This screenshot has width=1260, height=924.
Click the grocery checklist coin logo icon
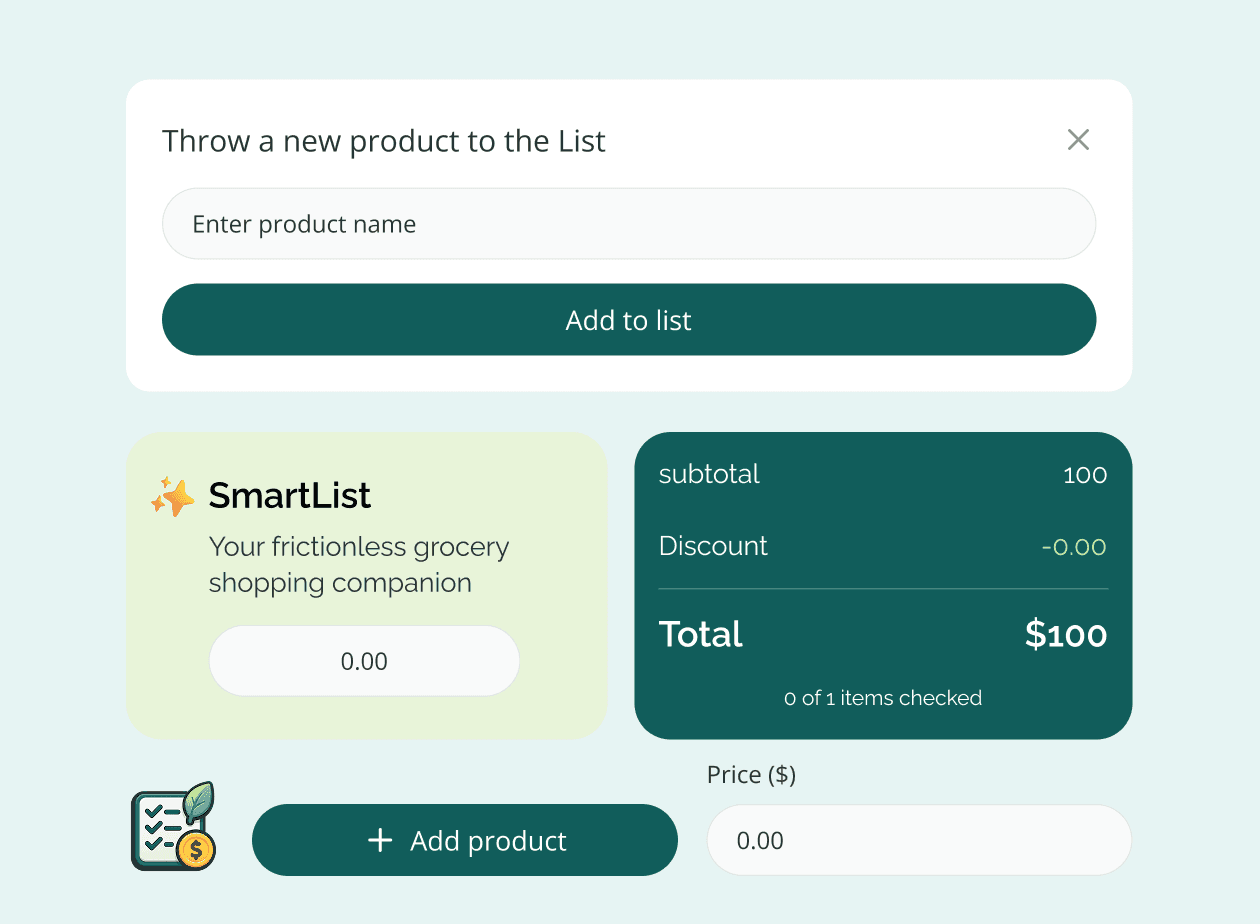pos(174,827)
